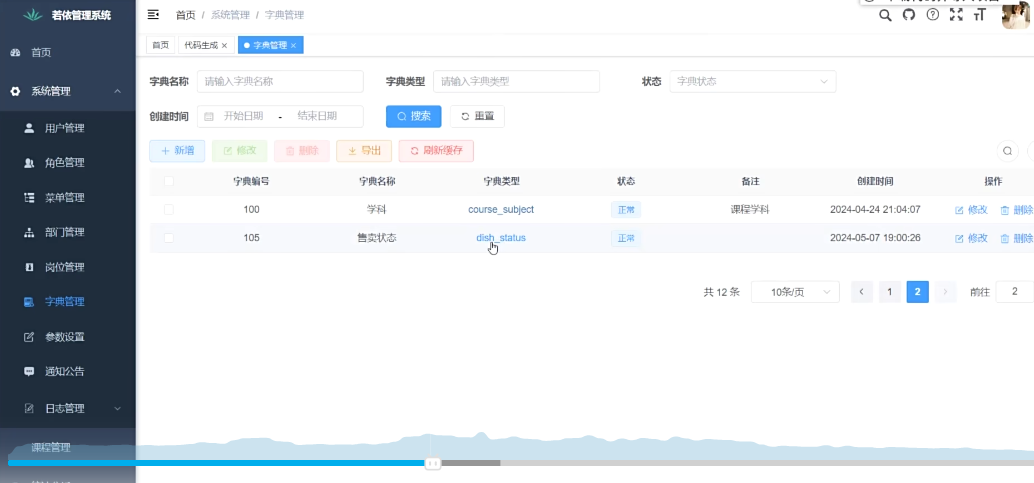
Task: Click the 首页 dashboard icon in sidebar
Action: click(16, 53)
